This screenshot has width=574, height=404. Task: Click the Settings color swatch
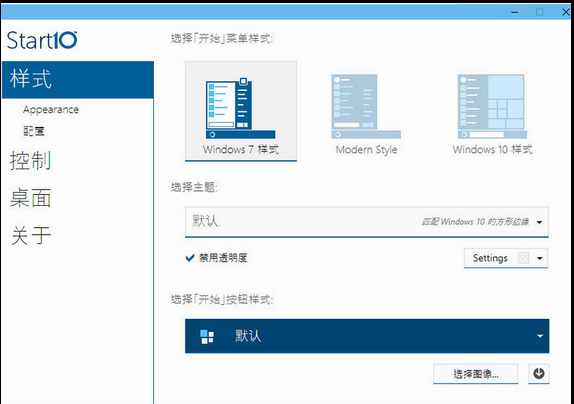(x=523, y=258)
